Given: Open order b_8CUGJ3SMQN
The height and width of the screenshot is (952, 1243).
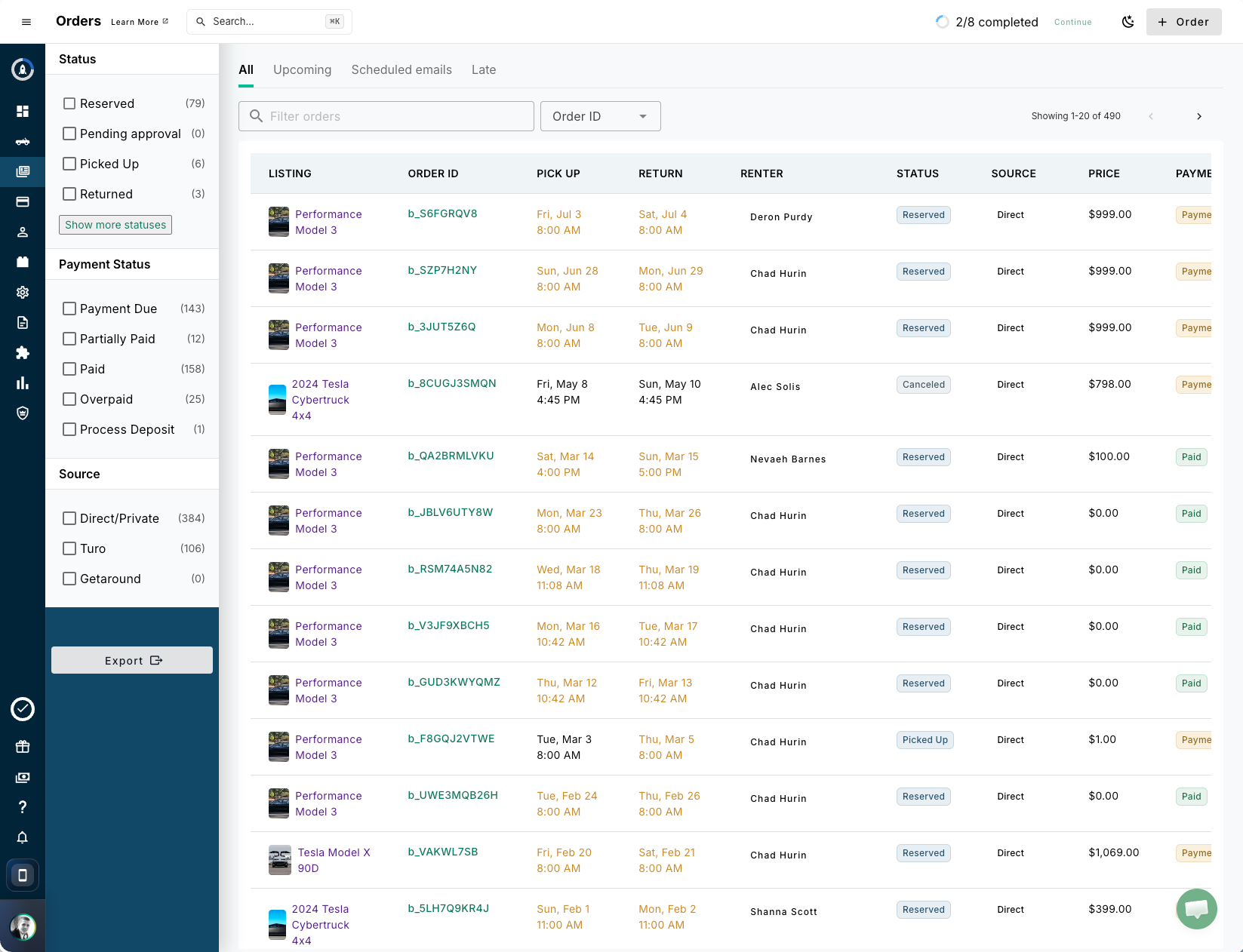Looking at the screenshot, I should (452, 383).
